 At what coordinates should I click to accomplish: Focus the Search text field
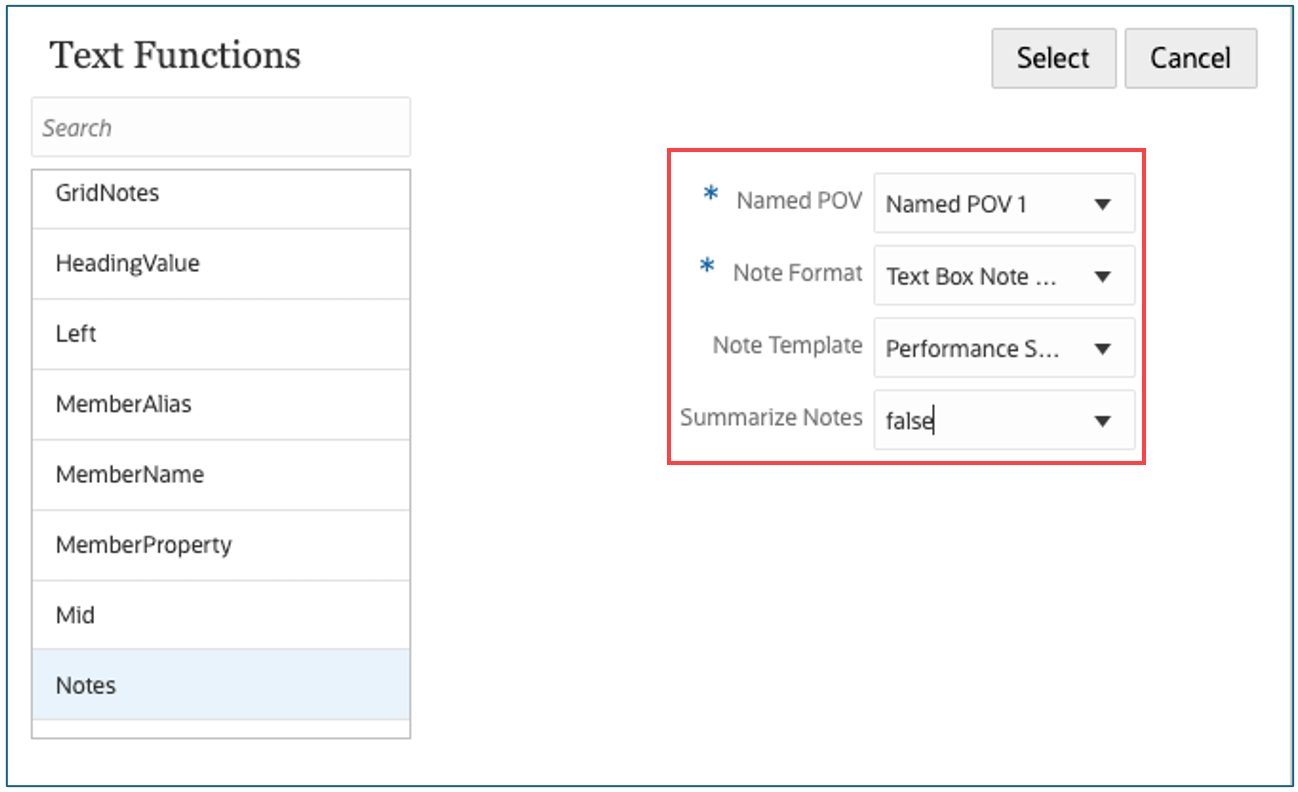pos(221,127)
